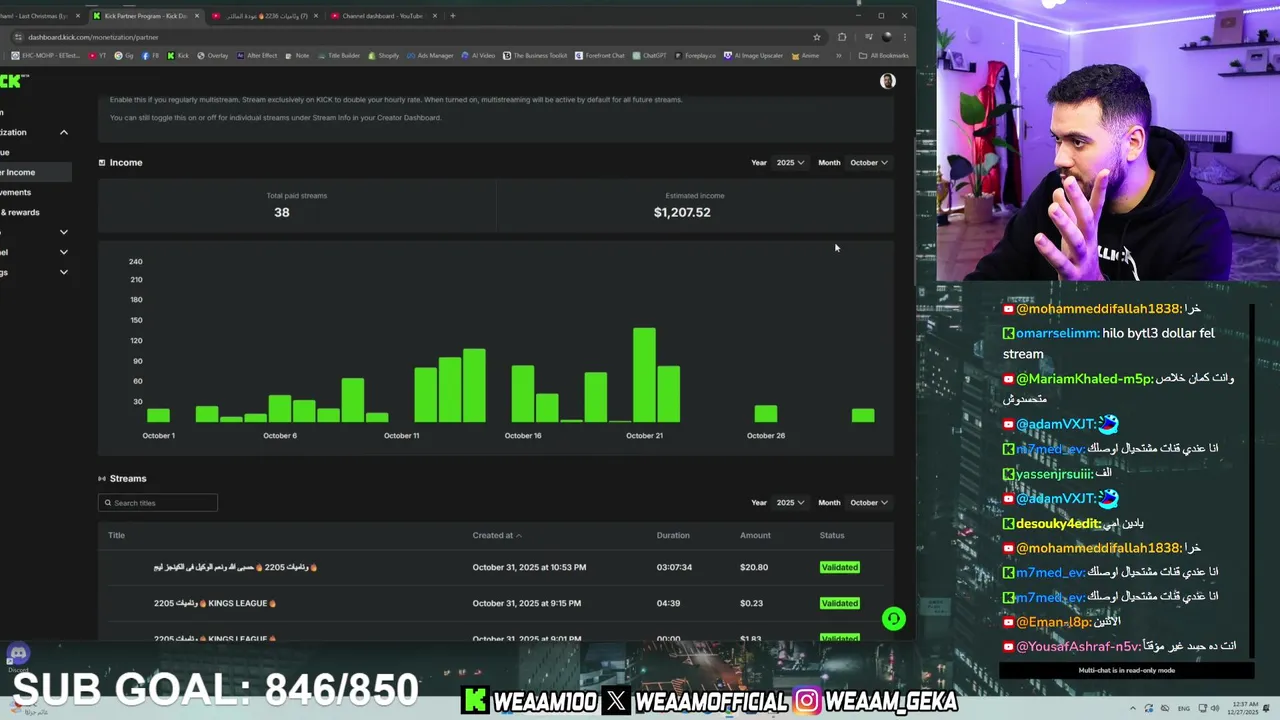Switch to the YouTube 2236 stream tab
This screenshot has width=1280, height=720.
pyautogui.click(x=264, y=16)
